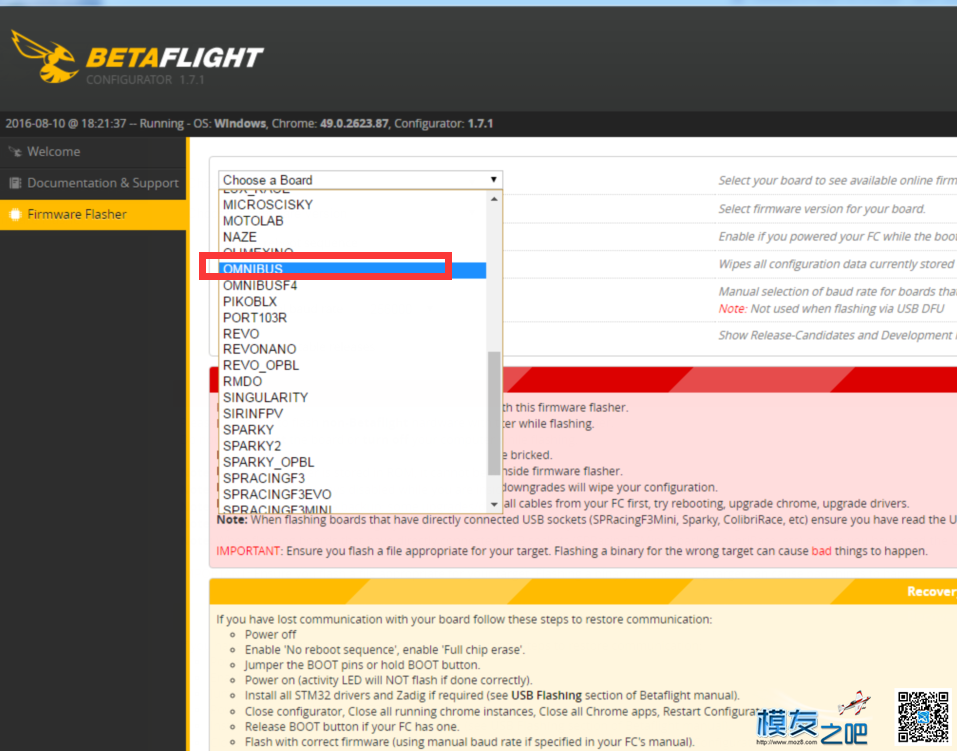
Task: Choose OMNIBUSF4 in the board list
Action: coord(353,285)
